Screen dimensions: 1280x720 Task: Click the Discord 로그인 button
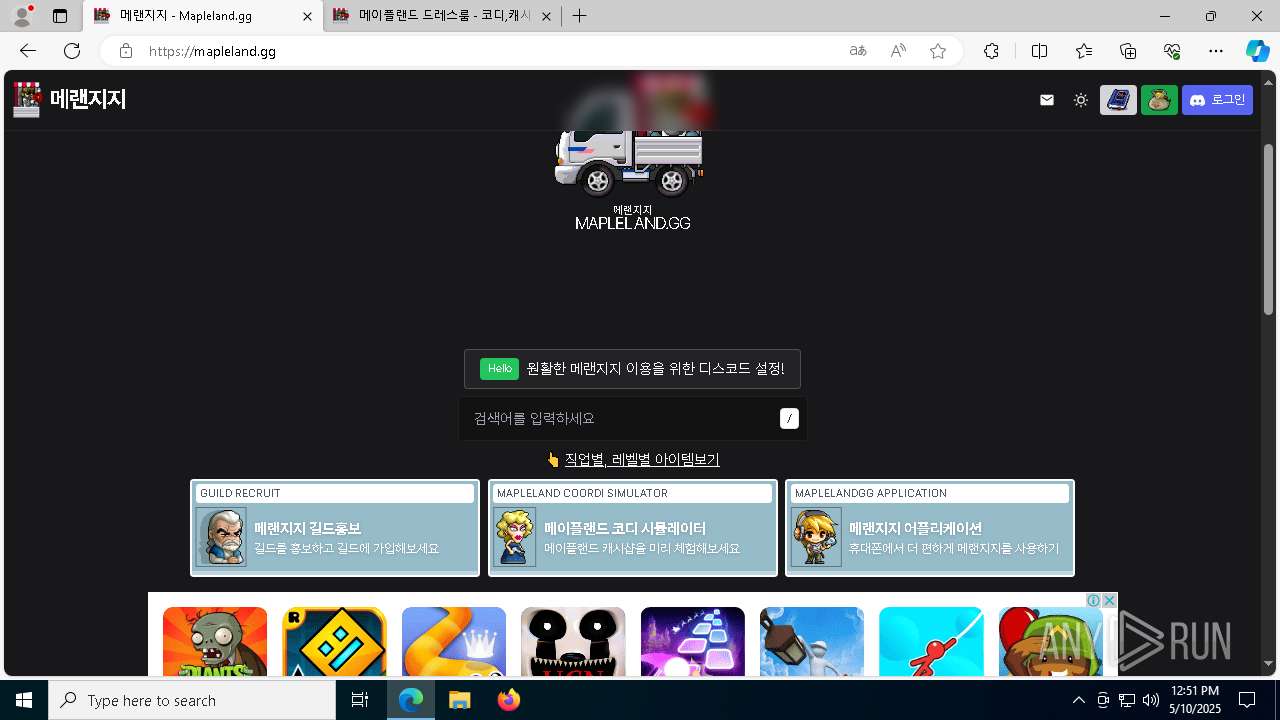[1217, 100]
